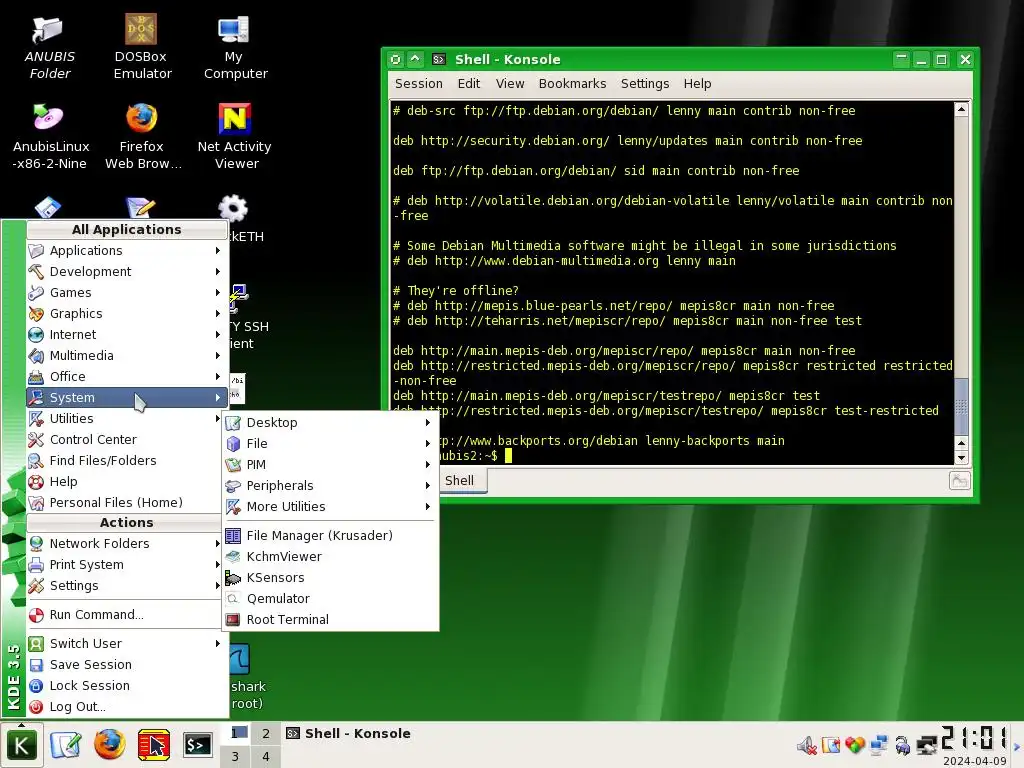Viewport: 1024px width, 768px height.
Task: Open the text editor icon in the panel
Action: point(66,745)
